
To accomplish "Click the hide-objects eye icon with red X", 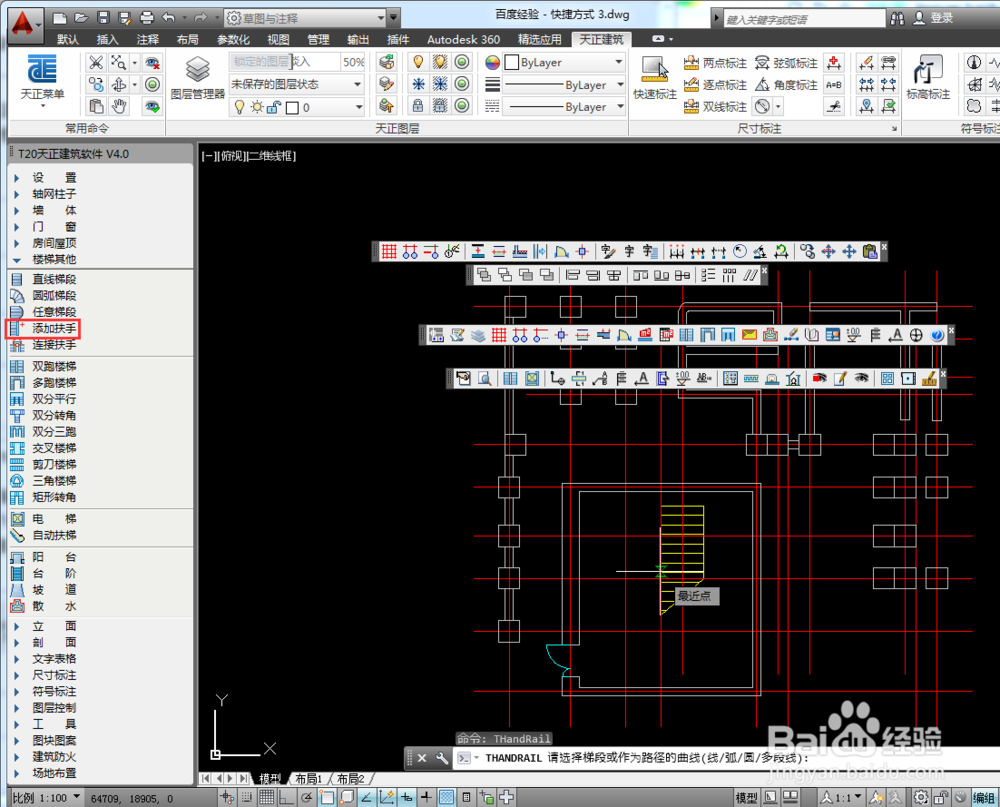I will (152, 63).
